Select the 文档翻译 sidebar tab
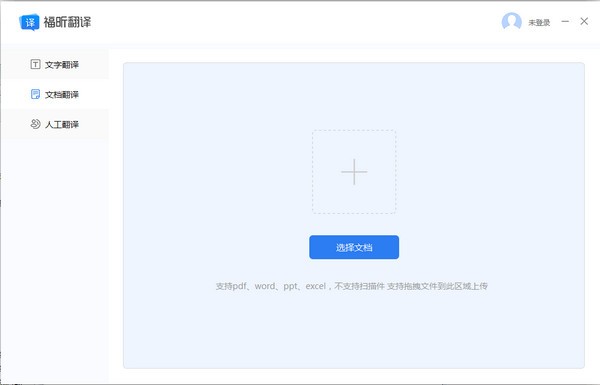The width and height of the screenshot is (600, 385). 55,94
